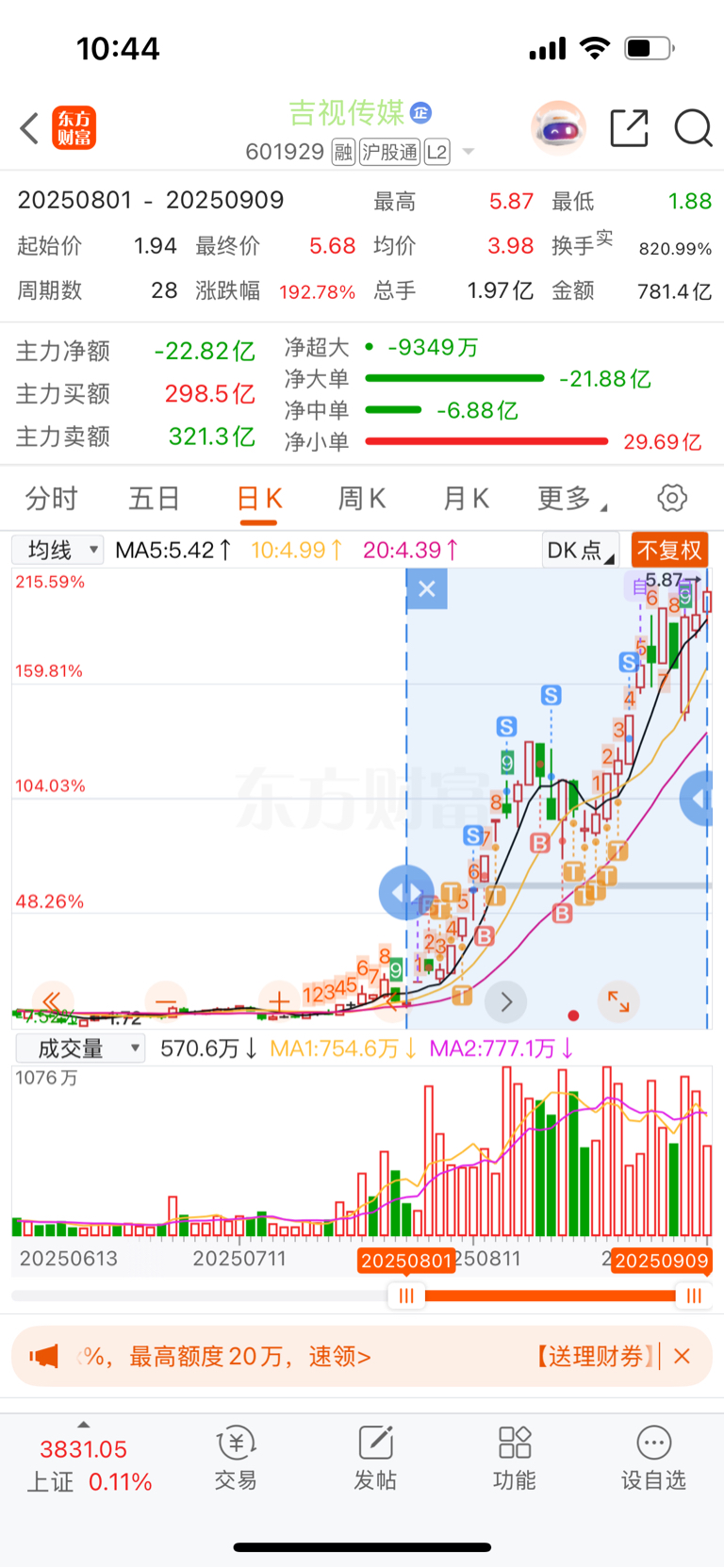Tap left range slider handle

(406, 1296)
